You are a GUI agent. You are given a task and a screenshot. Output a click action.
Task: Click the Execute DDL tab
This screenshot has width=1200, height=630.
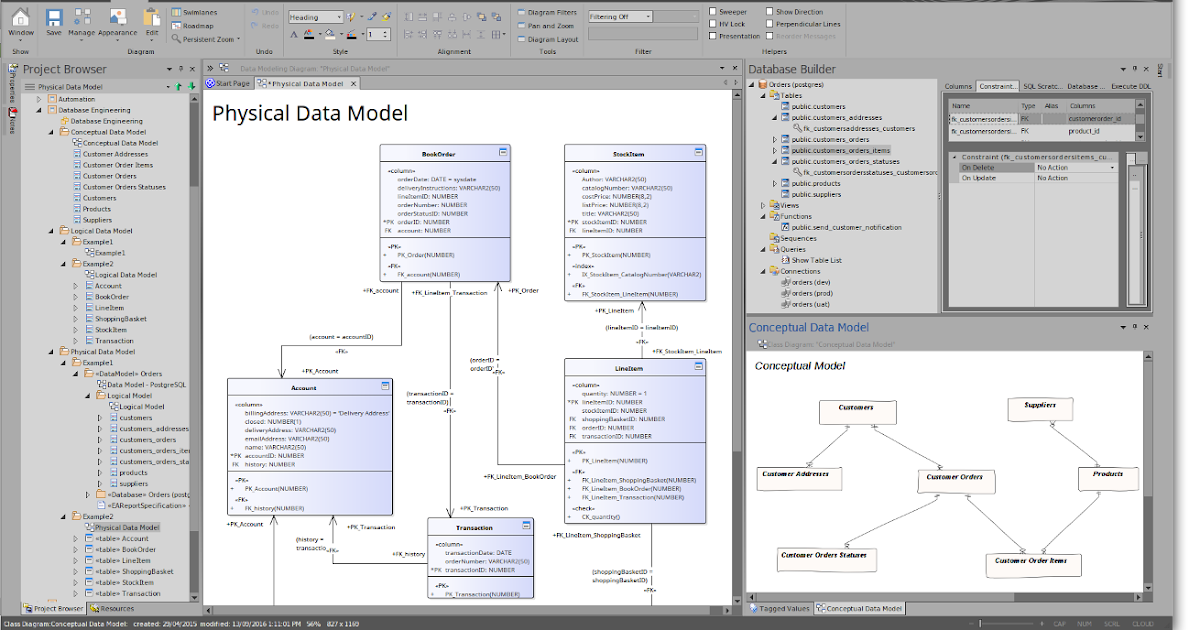click(1130, 86)
